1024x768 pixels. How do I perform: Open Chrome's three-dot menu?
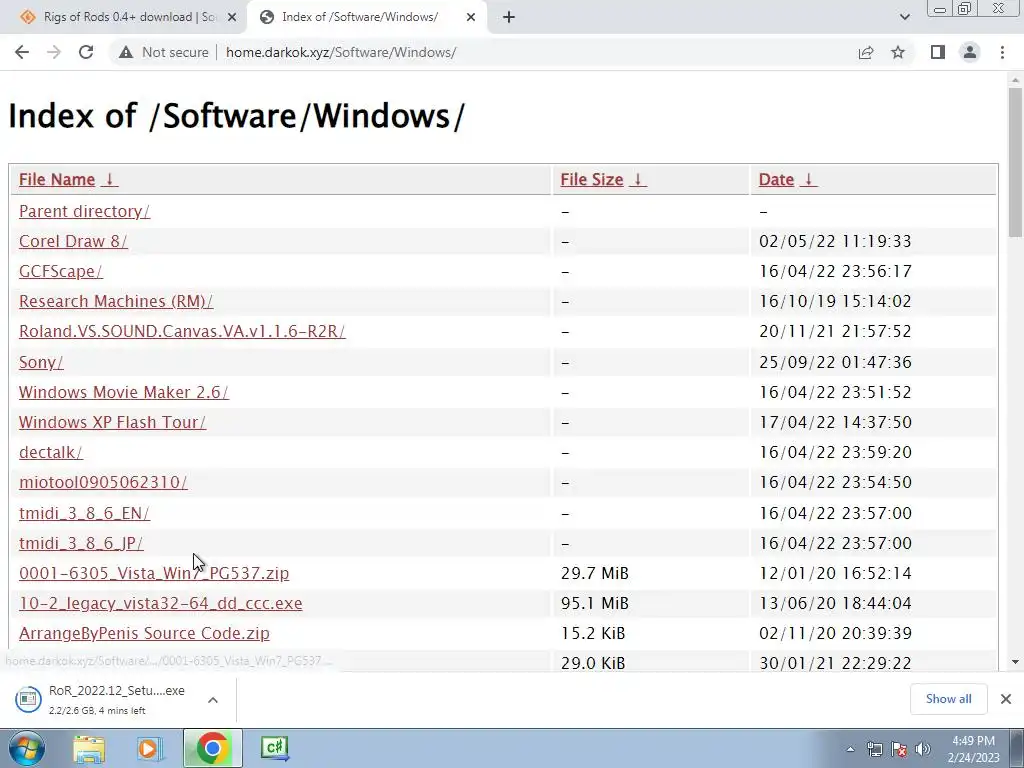click(1002, 52)
